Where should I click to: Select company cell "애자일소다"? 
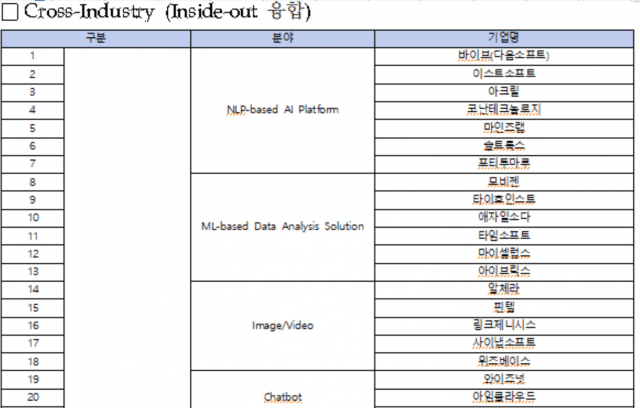(x=504, y=218)
